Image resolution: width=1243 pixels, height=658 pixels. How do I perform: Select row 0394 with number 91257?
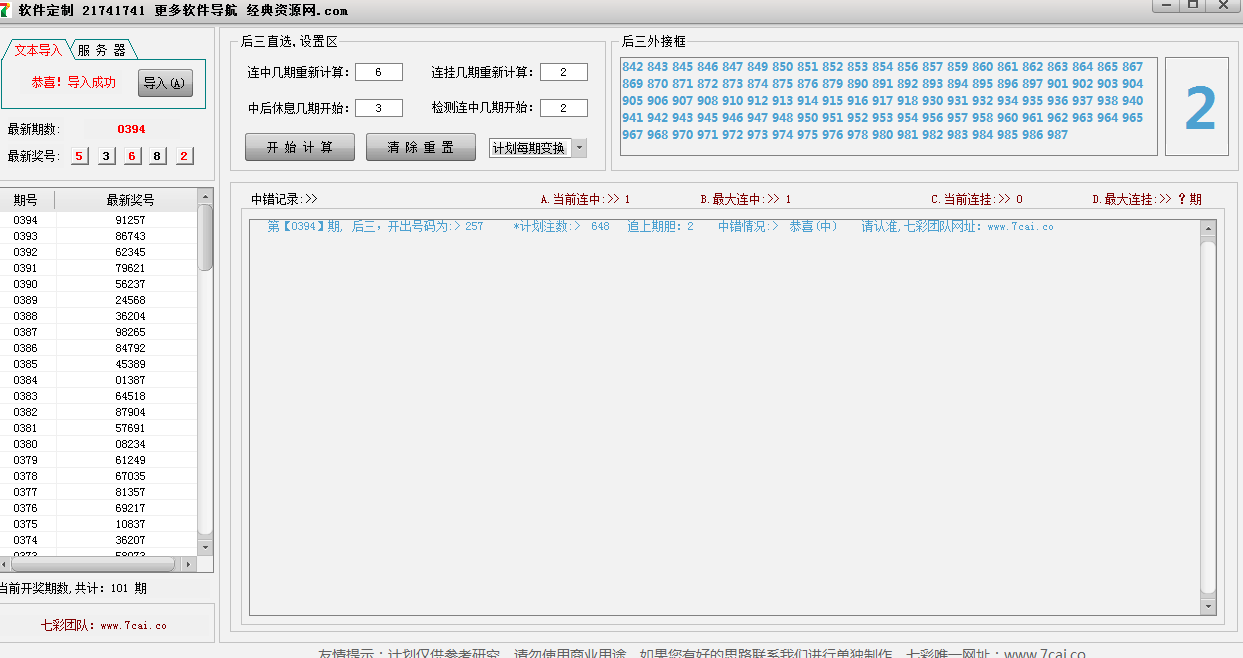pyautogui.click(x=98, y=220)
